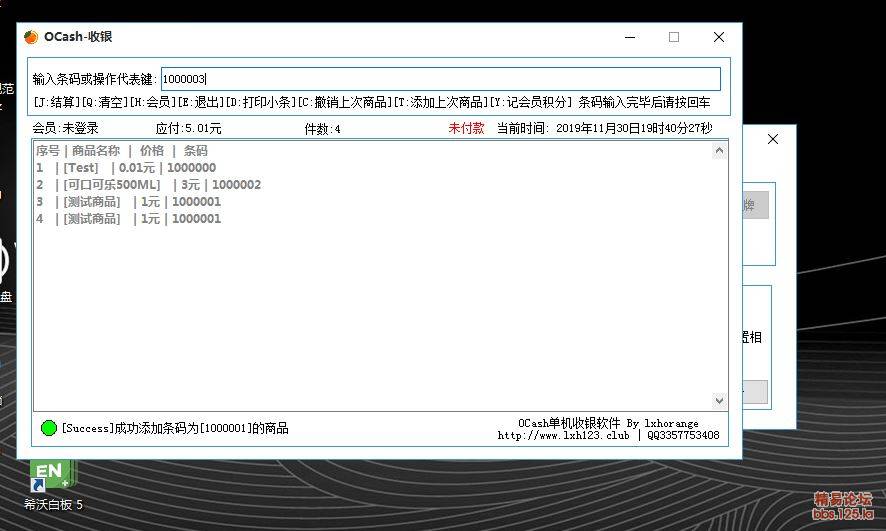Select row 3 [测试商品] 1000001 item

[128, 202]
